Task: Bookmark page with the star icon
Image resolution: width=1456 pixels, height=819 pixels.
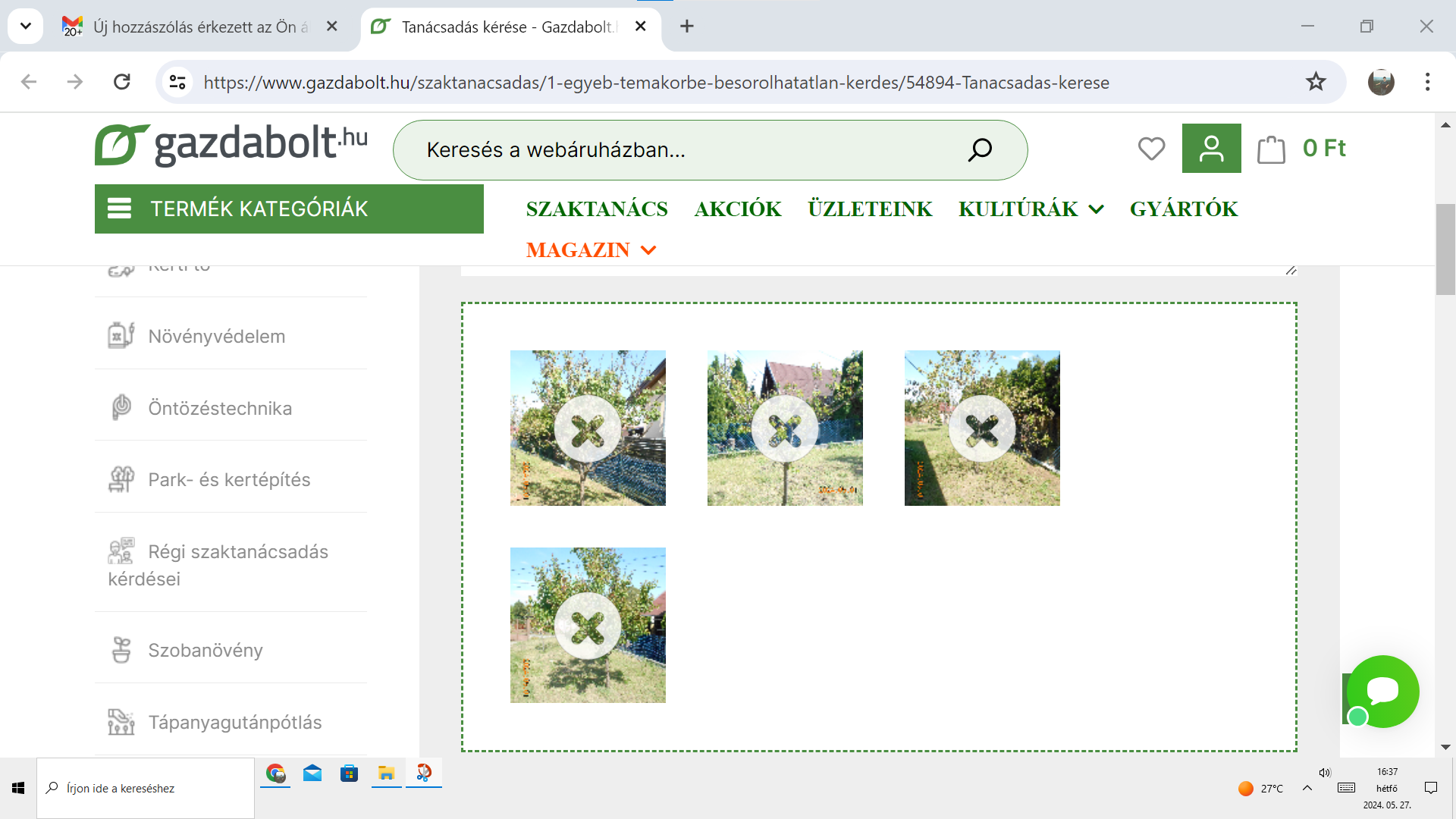Action: 1316,82
